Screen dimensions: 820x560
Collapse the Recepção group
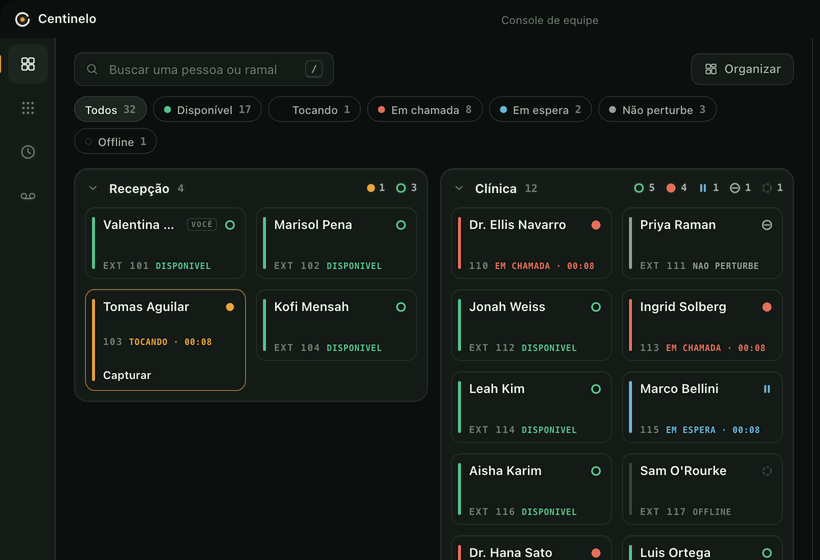pos(93,188)
